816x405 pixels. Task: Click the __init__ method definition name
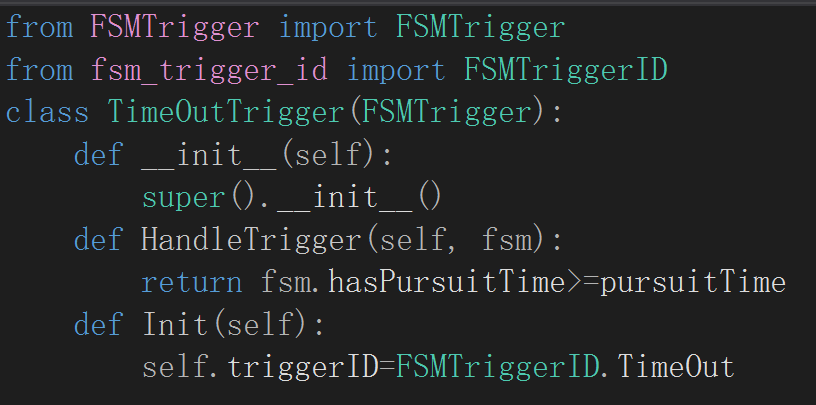(209, 155)
